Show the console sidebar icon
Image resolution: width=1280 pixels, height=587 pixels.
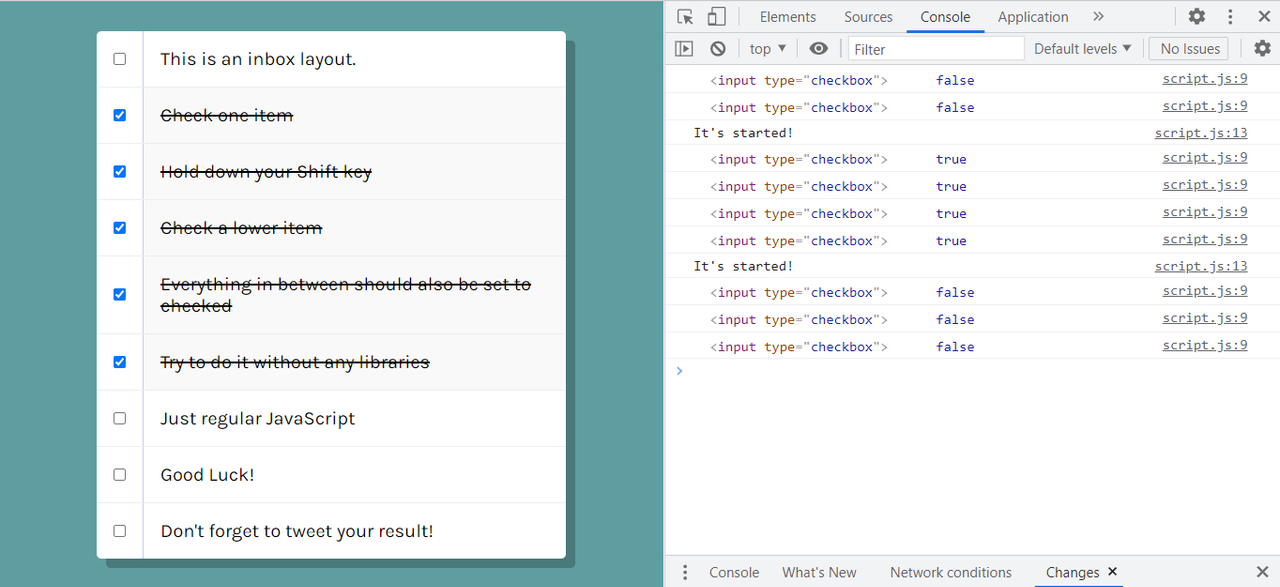click(x=684, y=48)
